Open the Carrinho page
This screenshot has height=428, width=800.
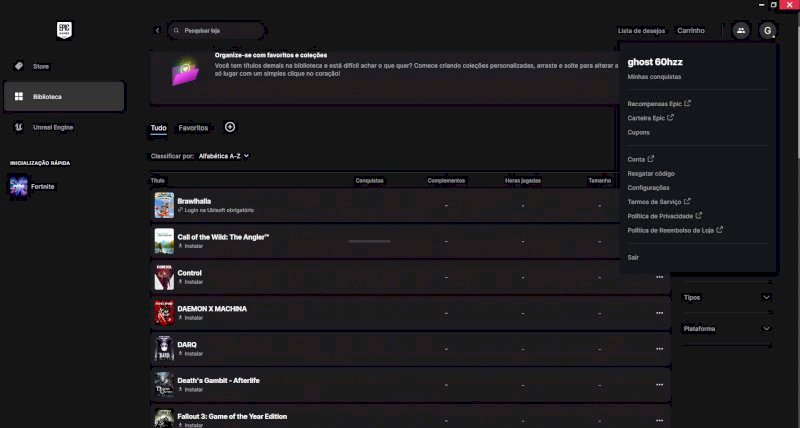[x=691, y=31]
